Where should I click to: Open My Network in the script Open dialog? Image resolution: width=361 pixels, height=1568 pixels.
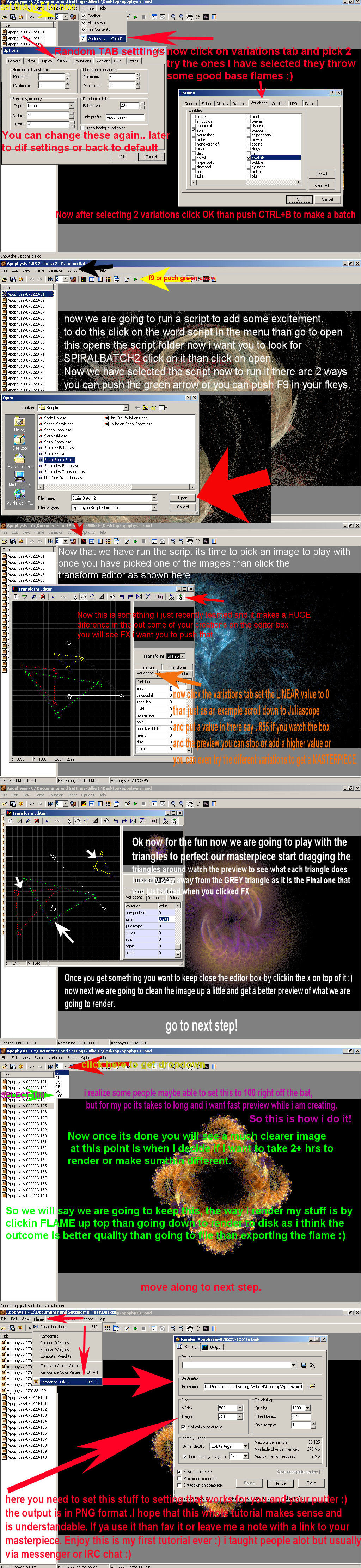point(19,497)
